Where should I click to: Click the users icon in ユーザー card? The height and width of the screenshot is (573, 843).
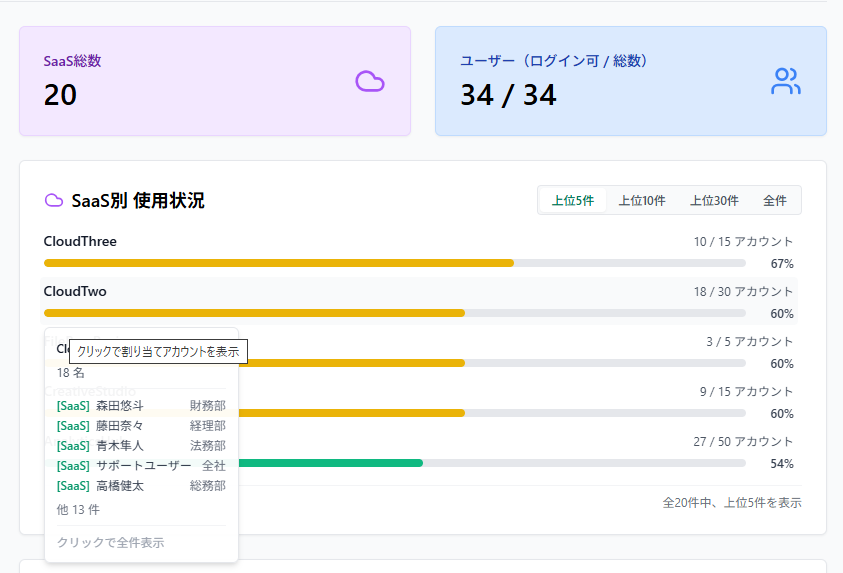coord(785,81)
